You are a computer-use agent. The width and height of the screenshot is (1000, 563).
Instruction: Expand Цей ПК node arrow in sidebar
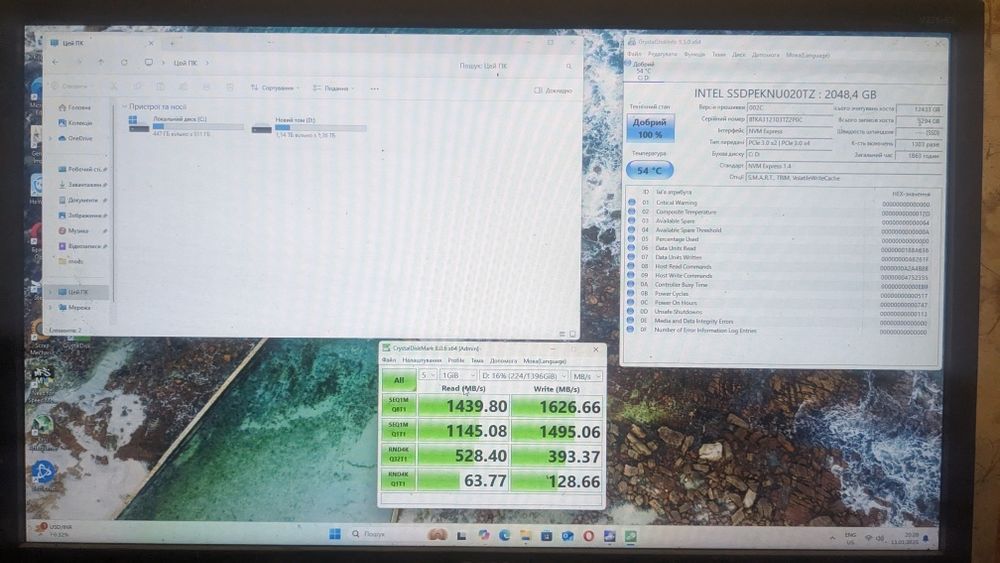coord(51,292)
